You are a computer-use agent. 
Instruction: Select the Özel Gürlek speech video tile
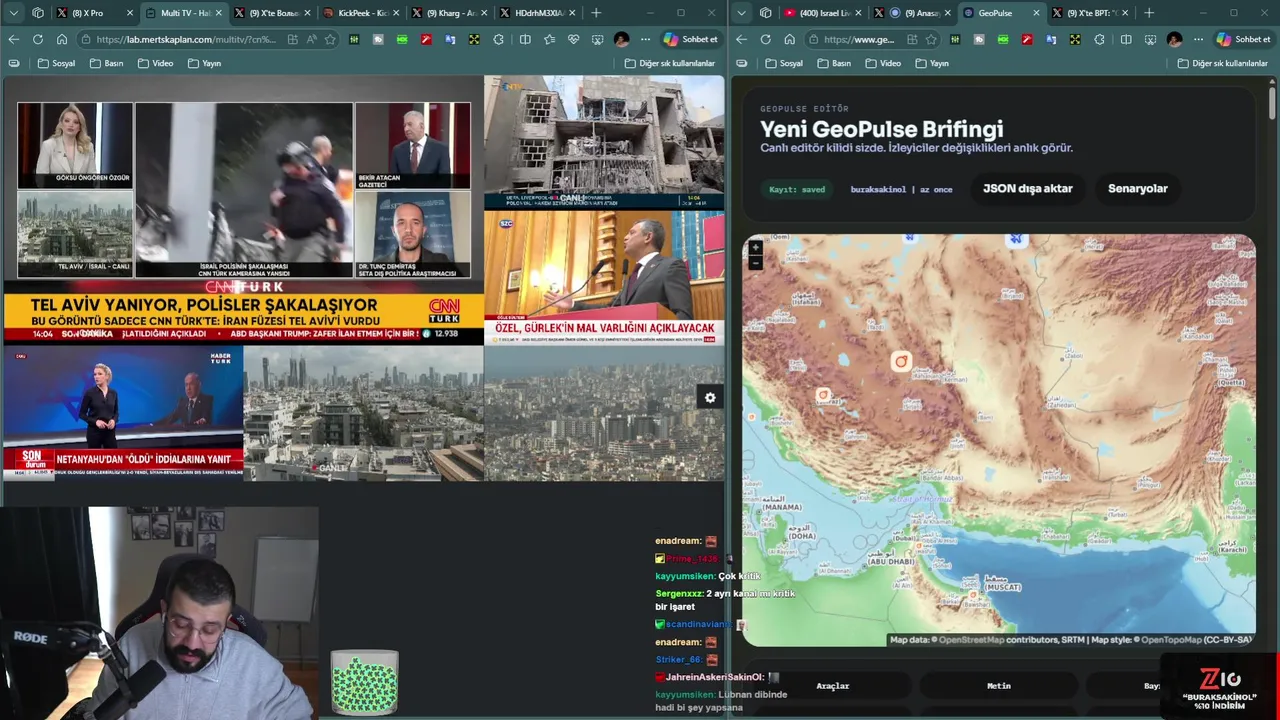point(604,278)
